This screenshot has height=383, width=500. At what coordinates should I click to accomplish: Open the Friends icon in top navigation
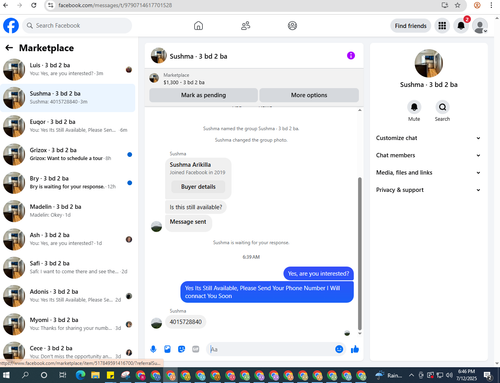tap(246, 26)
